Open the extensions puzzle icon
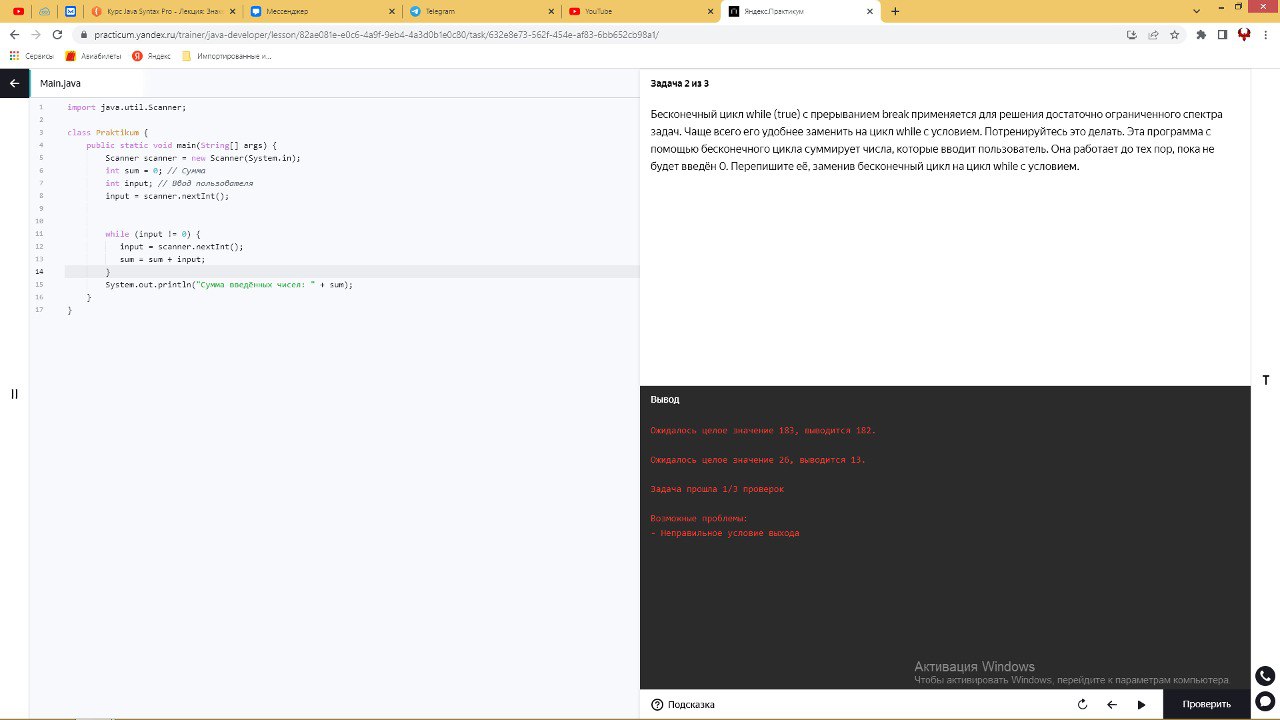The image size is (1280, 720). pos(1201,34)
